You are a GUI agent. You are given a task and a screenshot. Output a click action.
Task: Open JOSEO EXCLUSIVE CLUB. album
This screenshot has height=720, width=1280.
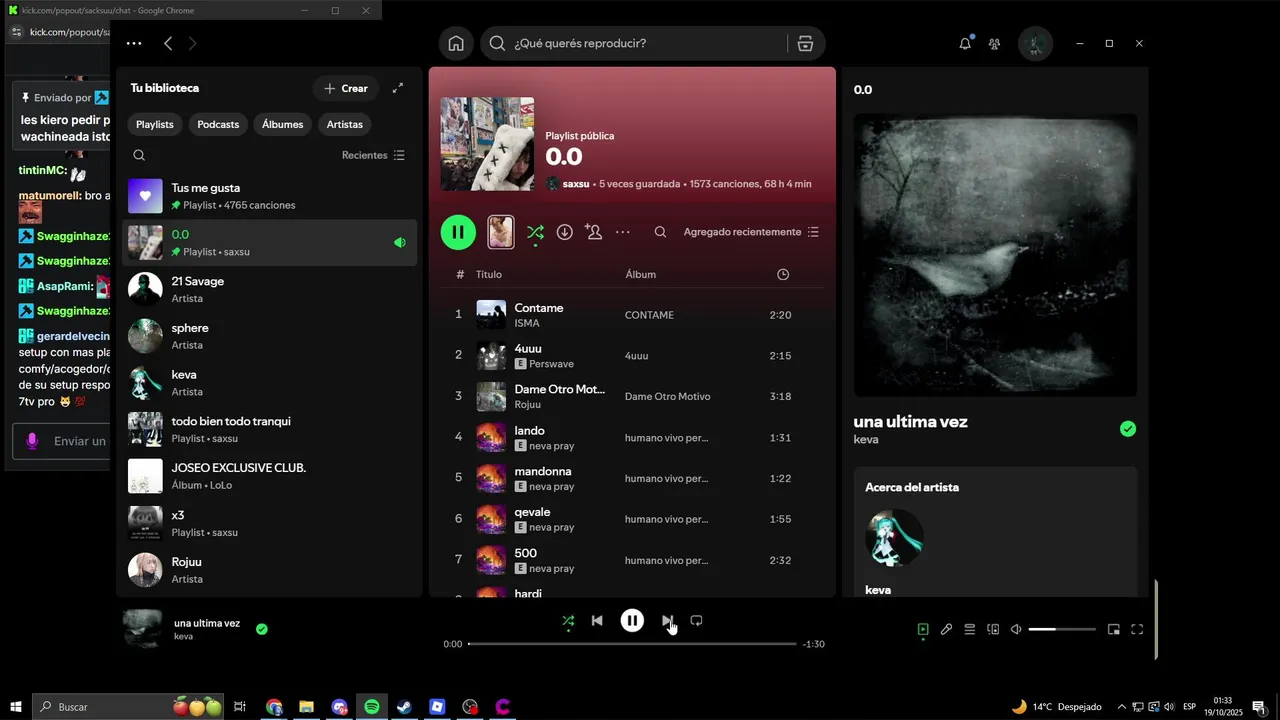[269, 476]
